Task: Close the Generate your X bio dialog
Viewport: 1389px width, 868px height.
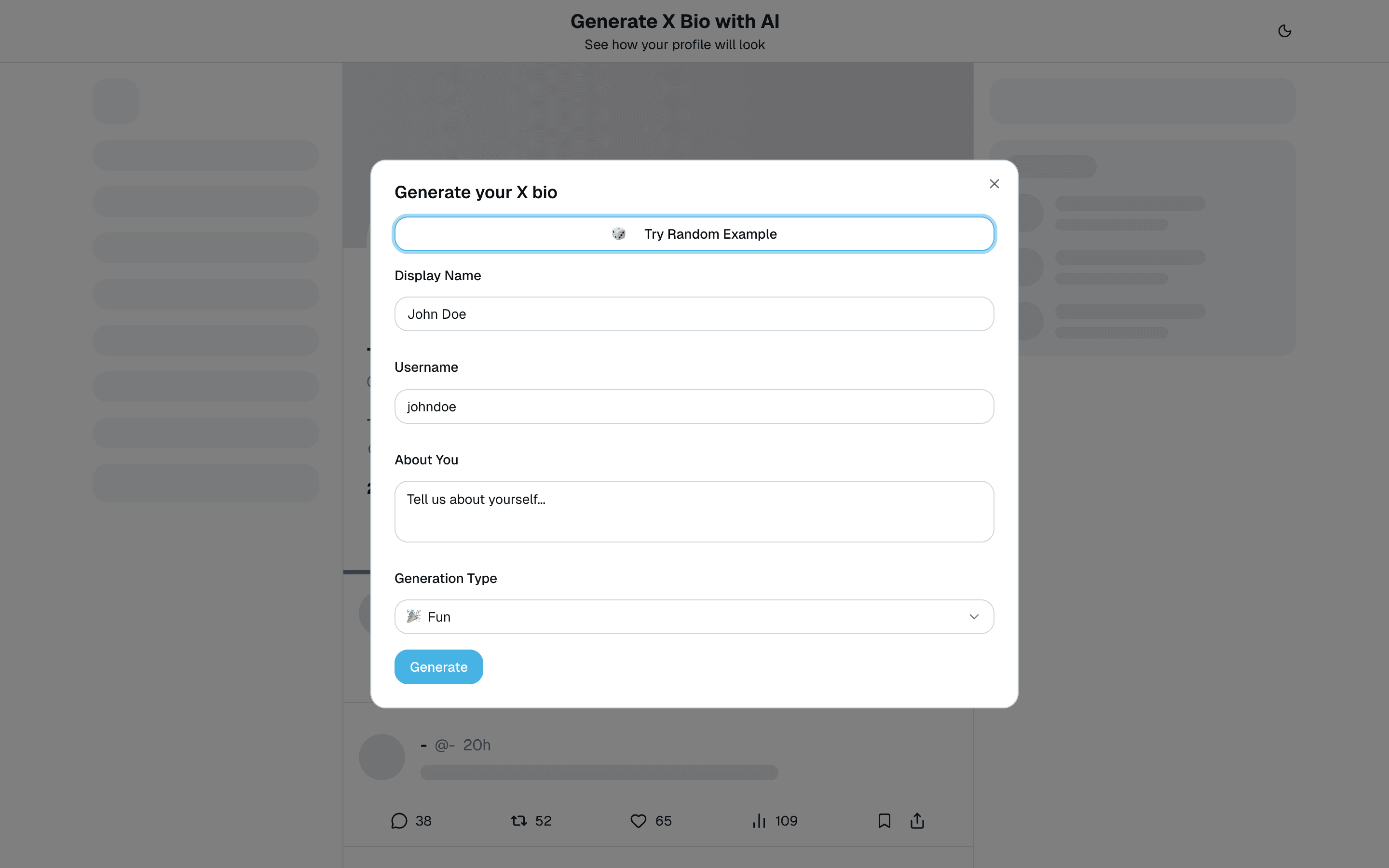Action: pos(994,184)
